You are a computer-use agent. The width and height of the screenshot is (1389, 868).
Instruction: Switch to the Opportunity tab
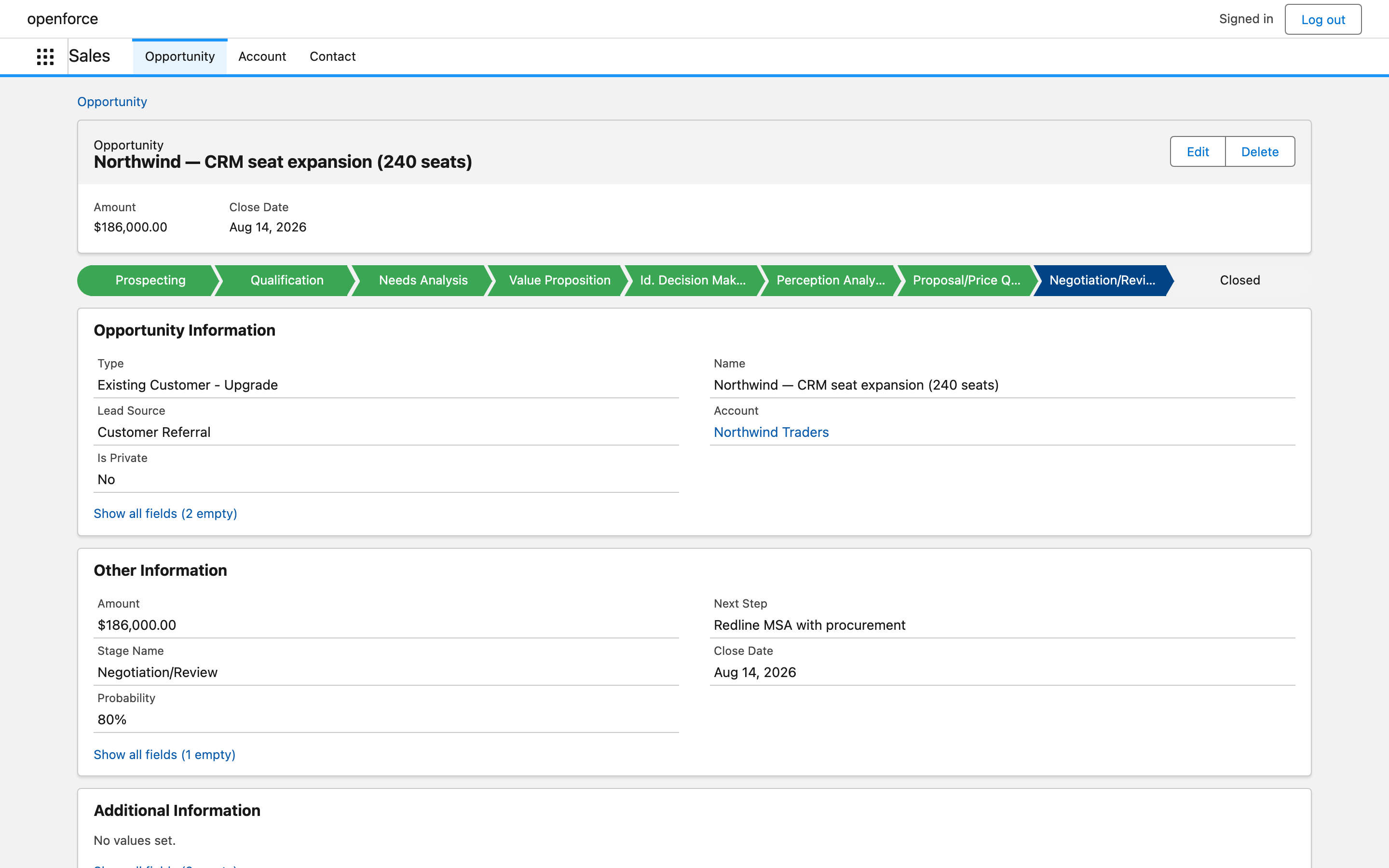(x=179, y=56)
